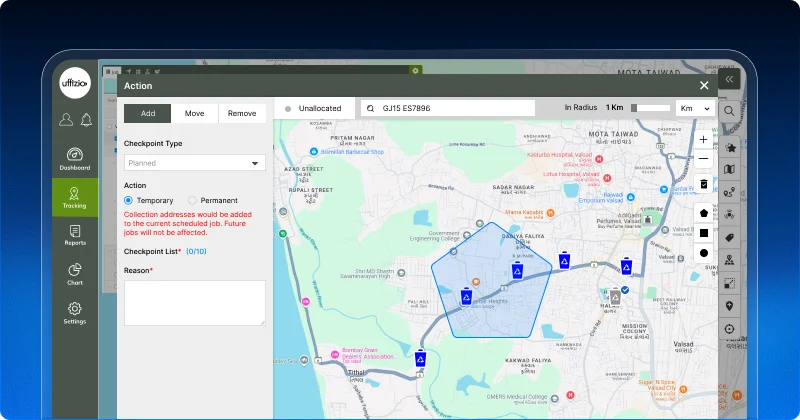Open the Checkpoint Type dropdown
Screen dimensions: 800x420
(194, 163)
